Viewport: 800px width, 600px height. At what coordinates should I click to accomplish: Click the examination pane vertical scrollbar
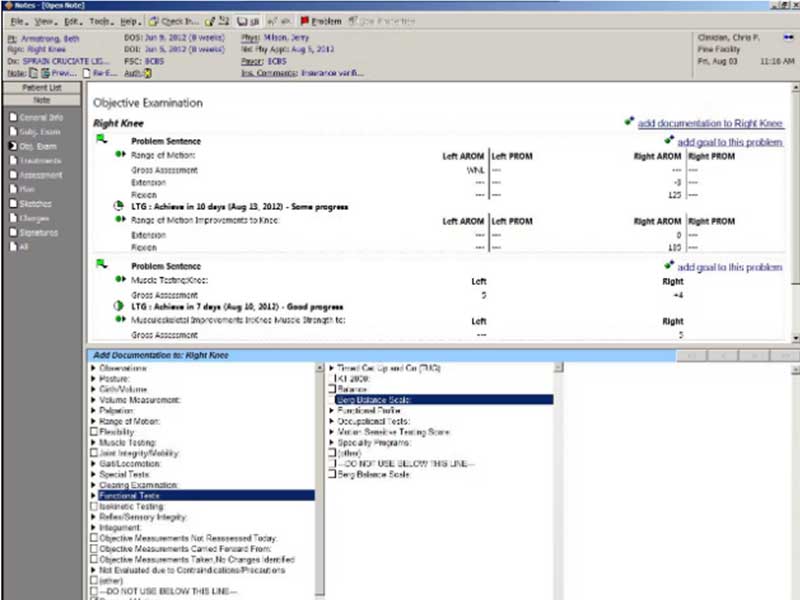795,213
